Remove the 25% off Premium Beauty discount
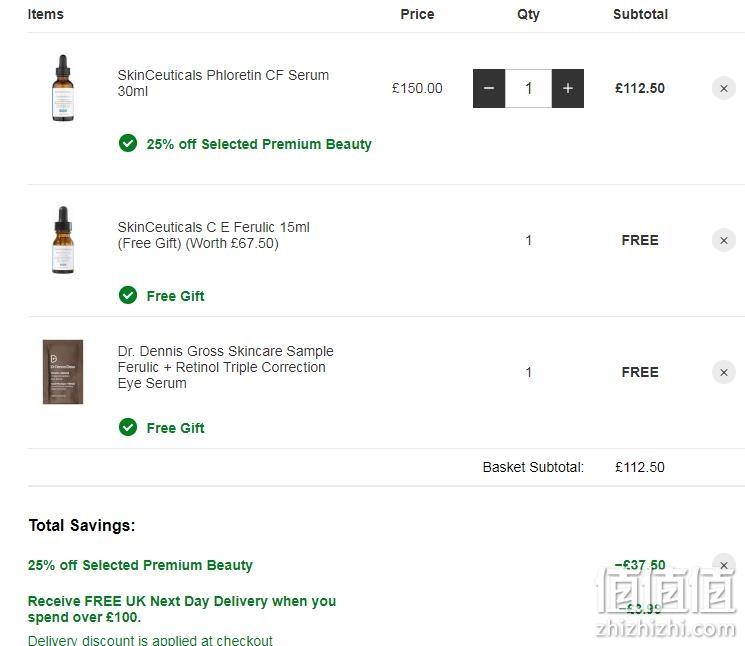Viewport: 745px width, 646px height. [724, 565]
